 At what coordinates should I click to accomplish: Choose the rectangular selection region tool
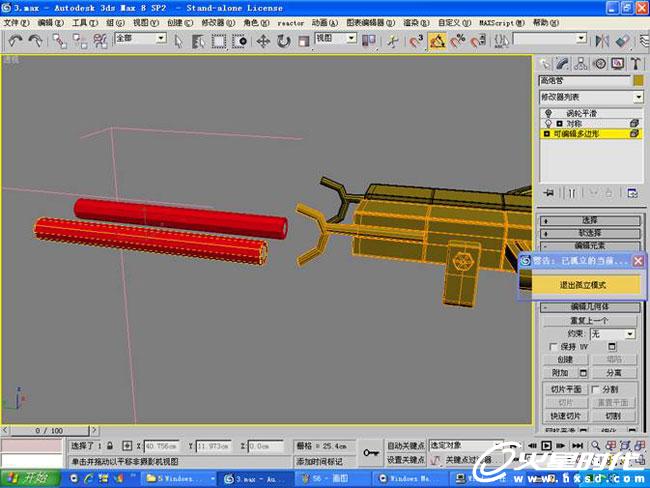(218, 41)
